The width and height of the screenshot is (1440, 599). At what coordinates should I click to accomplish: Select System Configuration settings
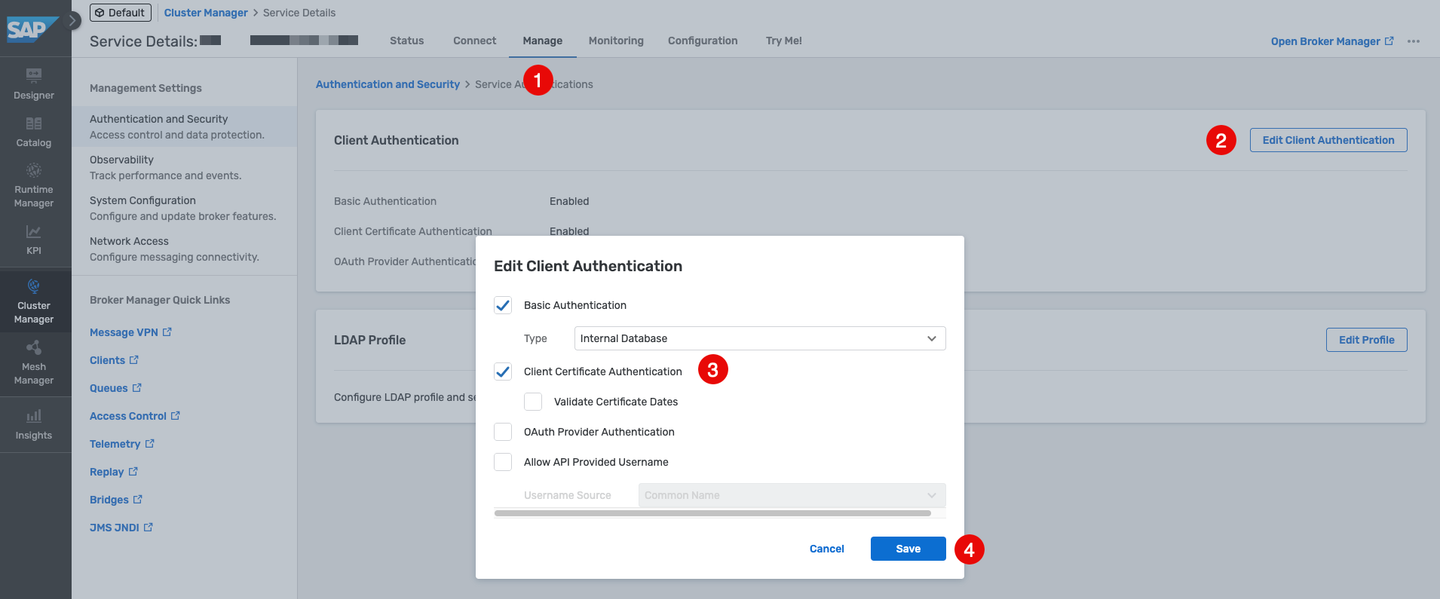pyautogui.click(x=185, y=208)
